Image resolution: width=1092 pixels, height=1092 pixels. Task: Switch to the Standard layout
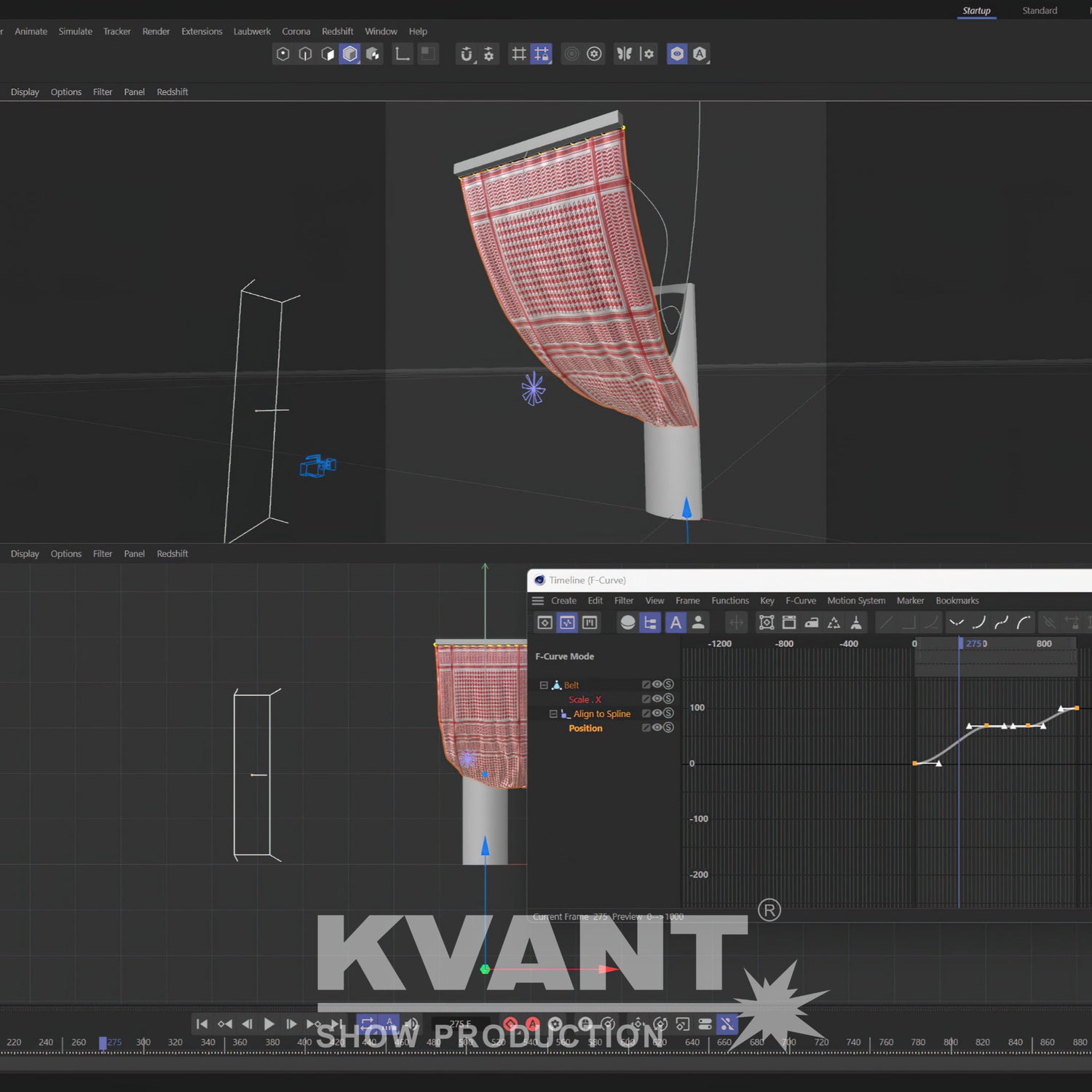coord(1039,11)
